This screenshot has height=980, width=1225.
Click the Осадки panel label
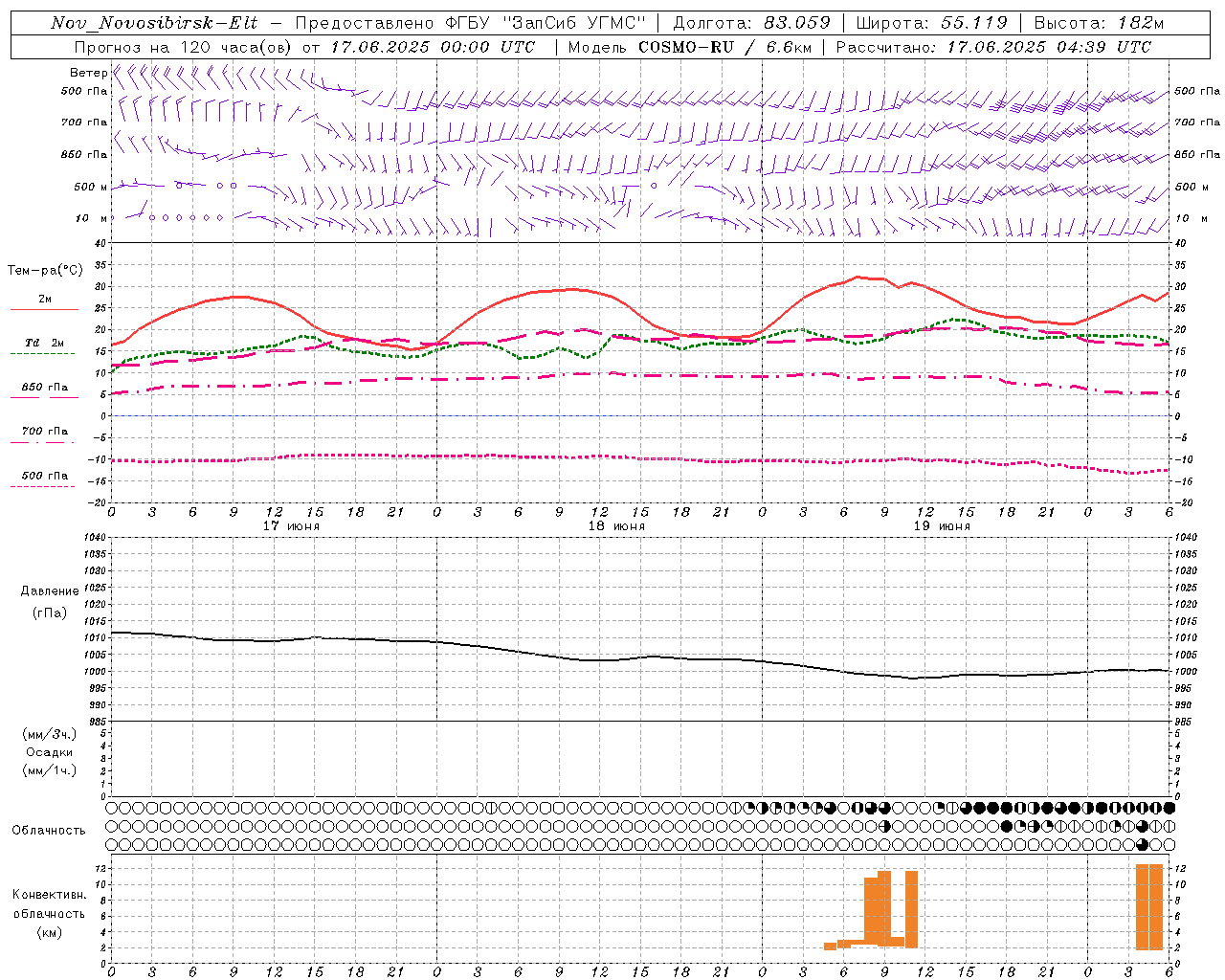50,752
